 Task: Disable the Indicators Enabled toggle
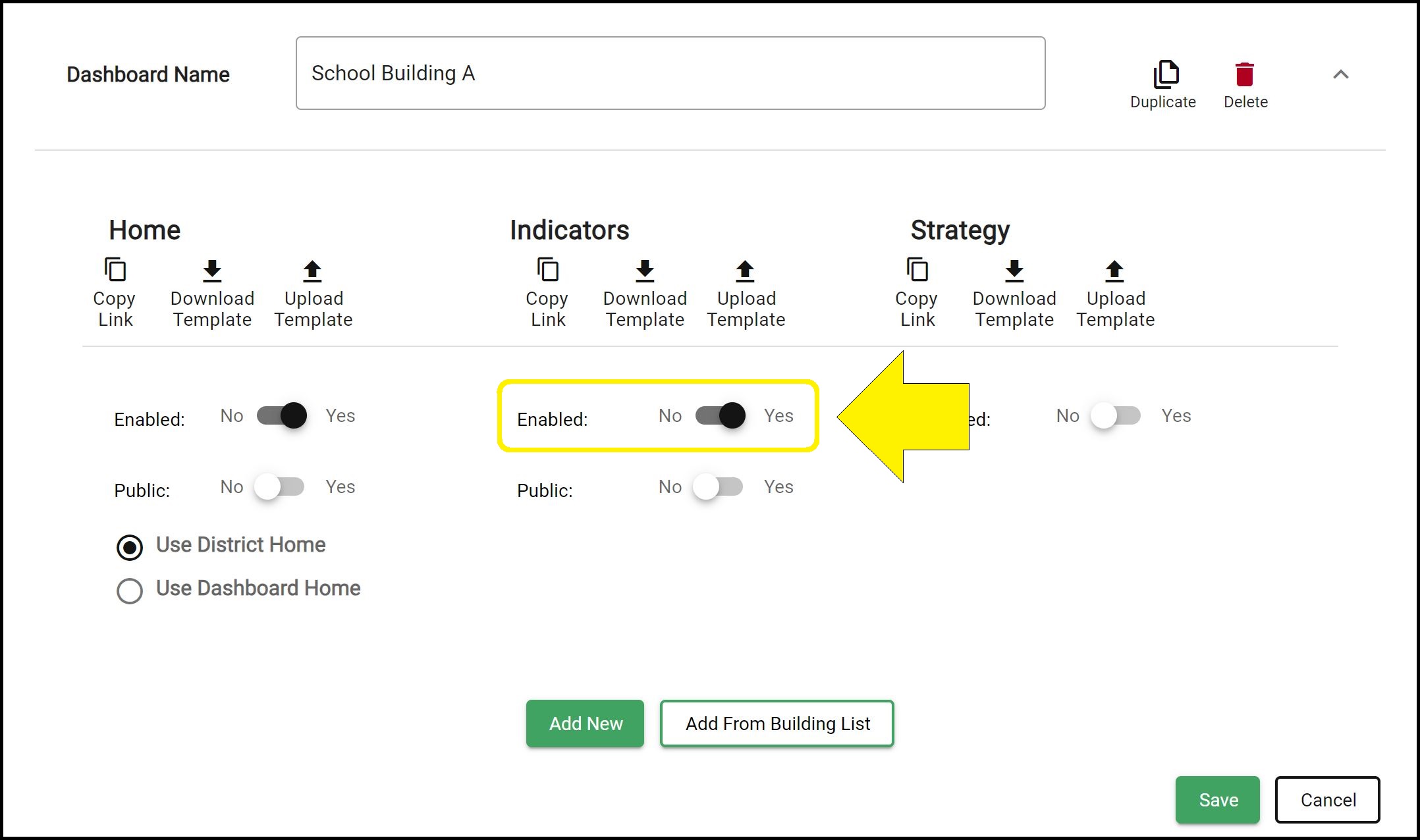(719, 415)
